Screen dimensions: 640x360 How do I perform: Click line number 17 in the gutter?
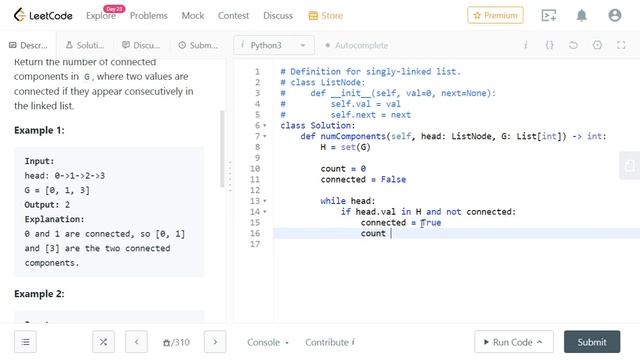(x=255, y=244)
